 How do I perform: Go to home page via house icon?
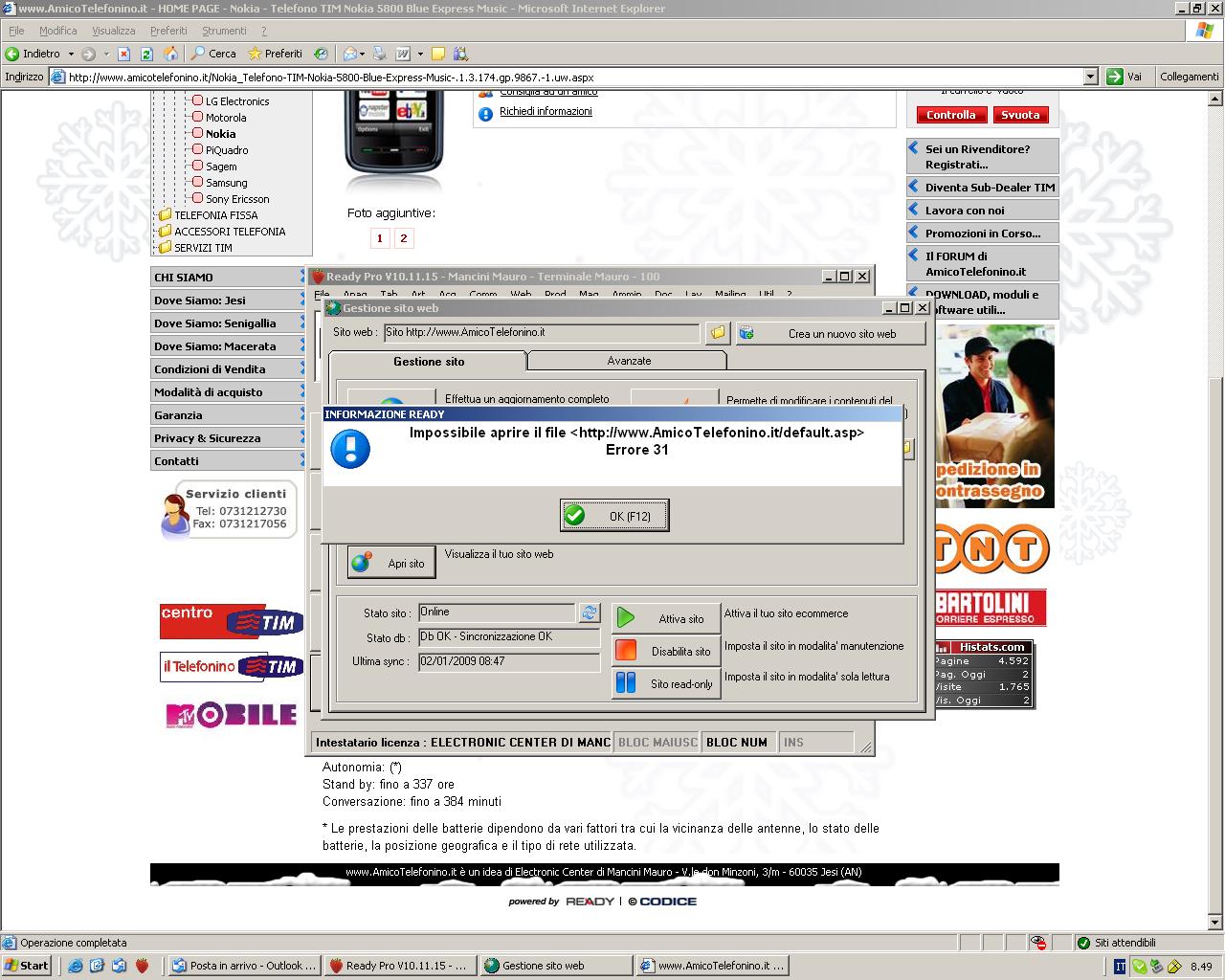click(x=170, y=54)
